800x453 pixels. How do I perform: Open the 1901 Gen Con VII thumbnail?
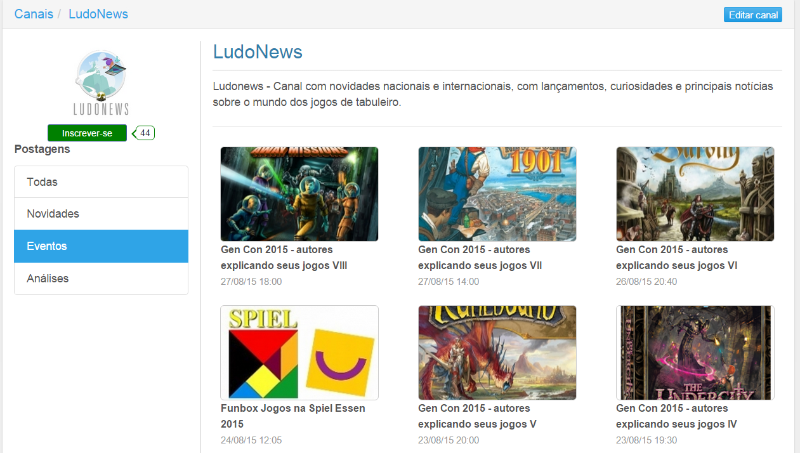[497, 194]
